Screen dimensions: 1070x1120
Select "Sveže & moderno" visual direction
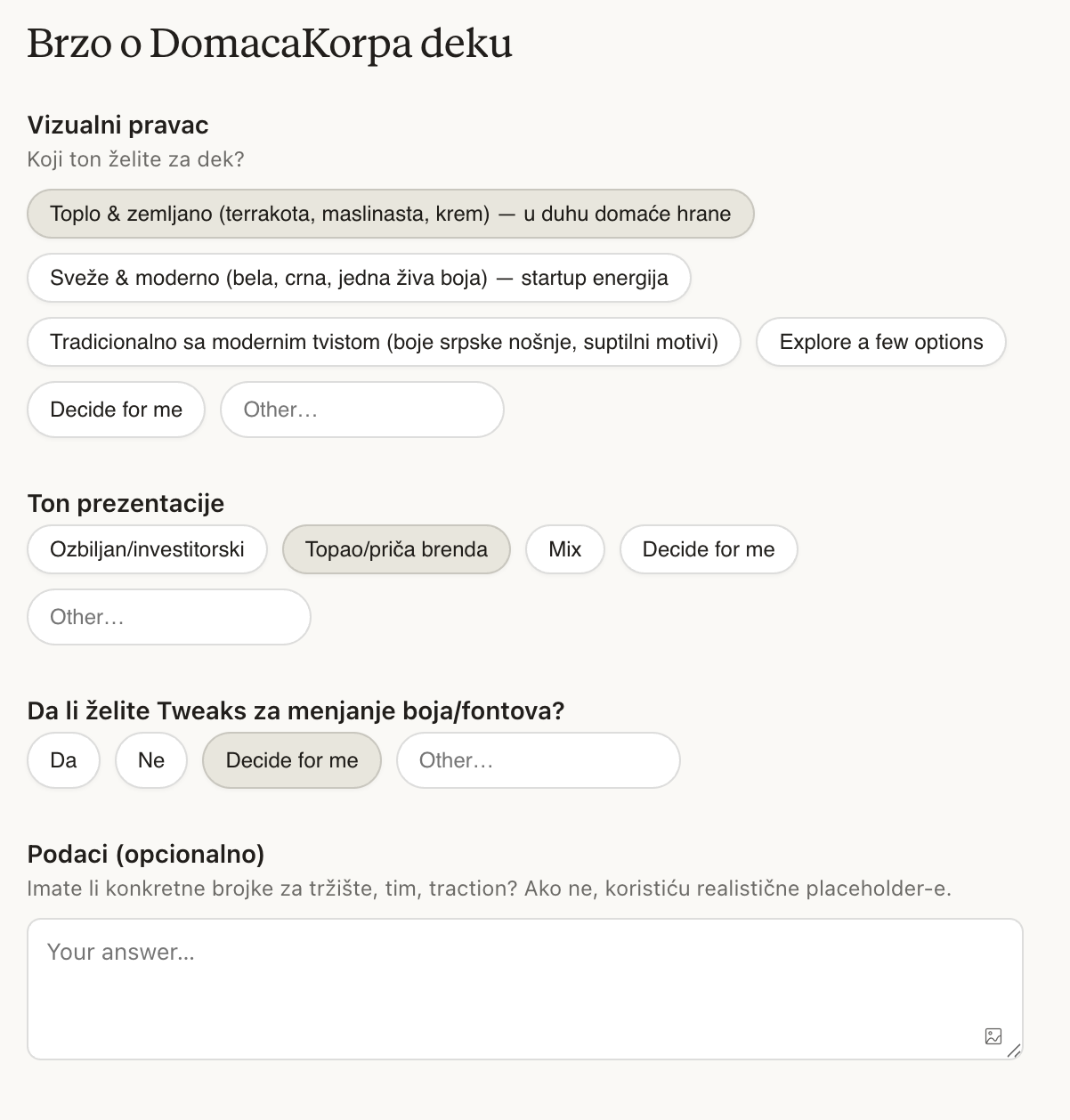[x=359, y=278]
